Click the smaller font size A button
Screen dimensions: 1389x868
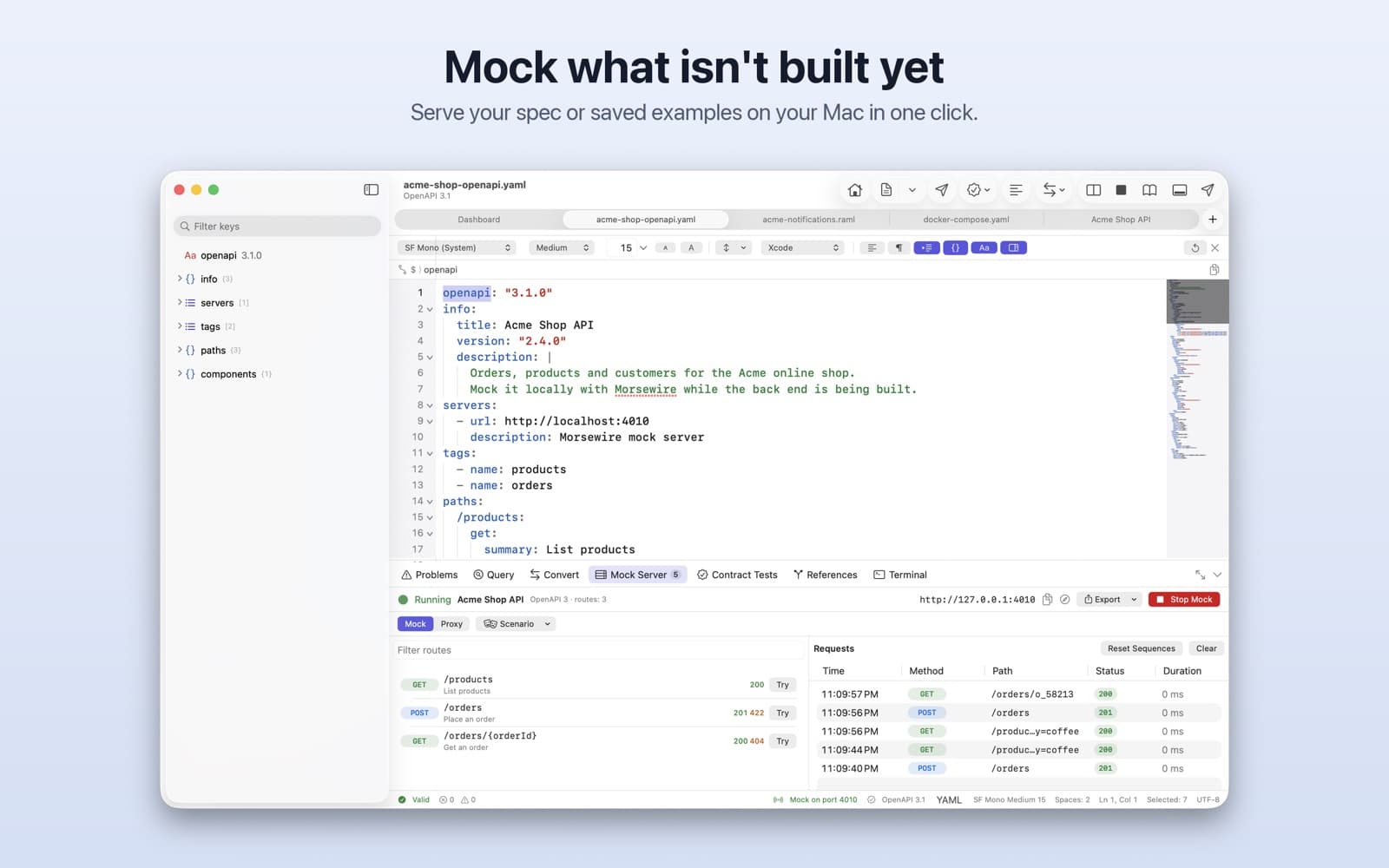point(666,248)
